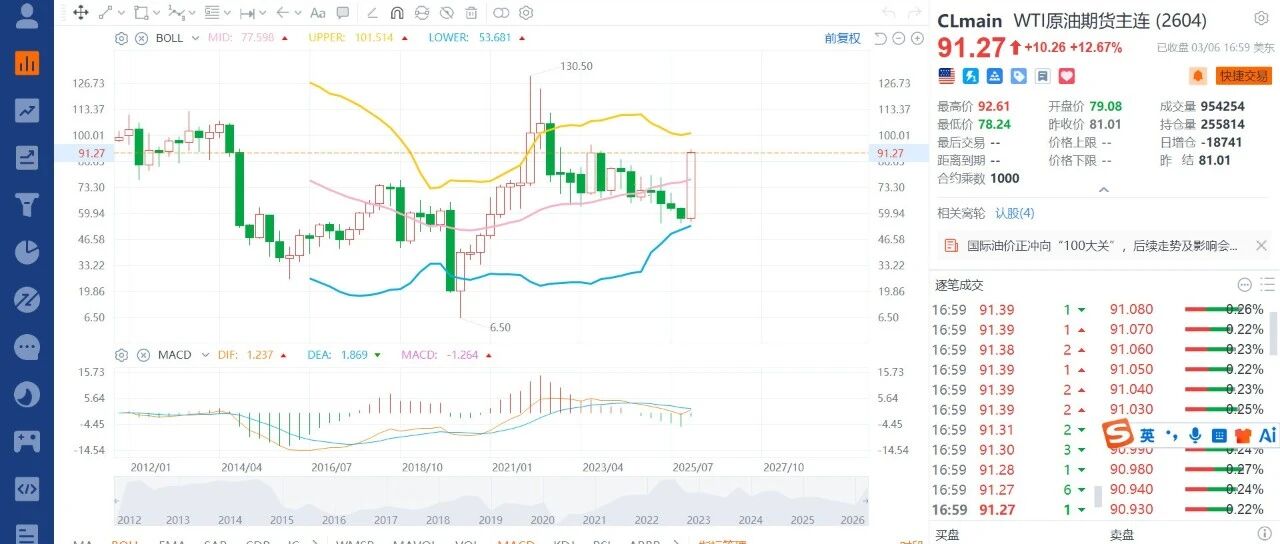Select the crosshair move tool
The width and height of the screenshot is (1280, 544).
[81, 14]
